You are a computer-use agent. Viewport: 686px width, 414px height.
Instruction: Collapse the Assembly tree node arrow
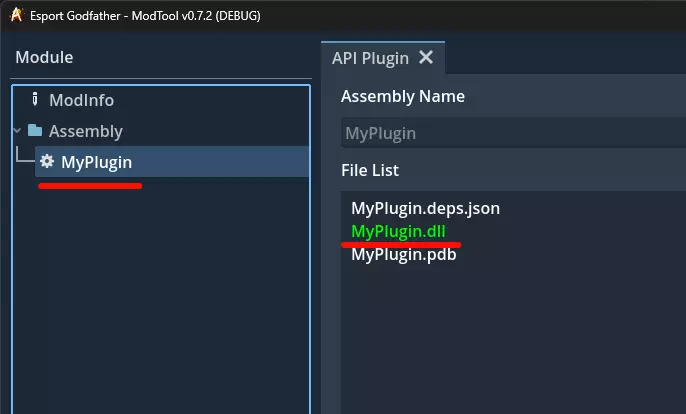[17, 131]
